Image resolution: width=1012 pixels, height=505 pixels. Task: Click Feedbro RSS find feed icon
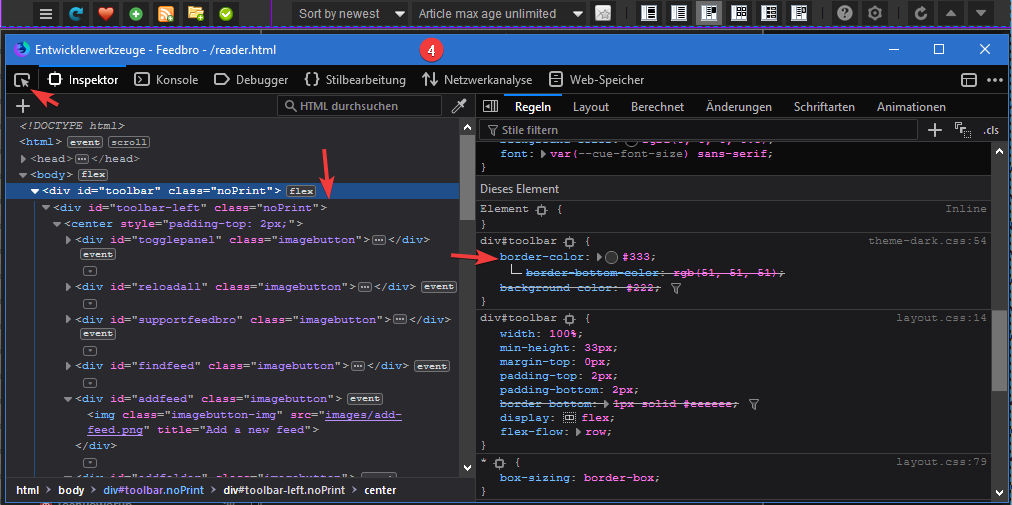pos(166,14)
